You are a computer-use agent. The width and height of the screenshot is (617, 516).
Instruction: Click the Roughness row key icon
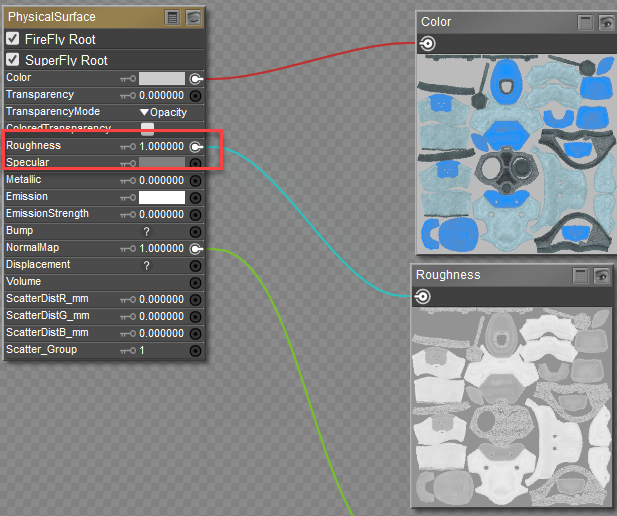click(128, 147)
